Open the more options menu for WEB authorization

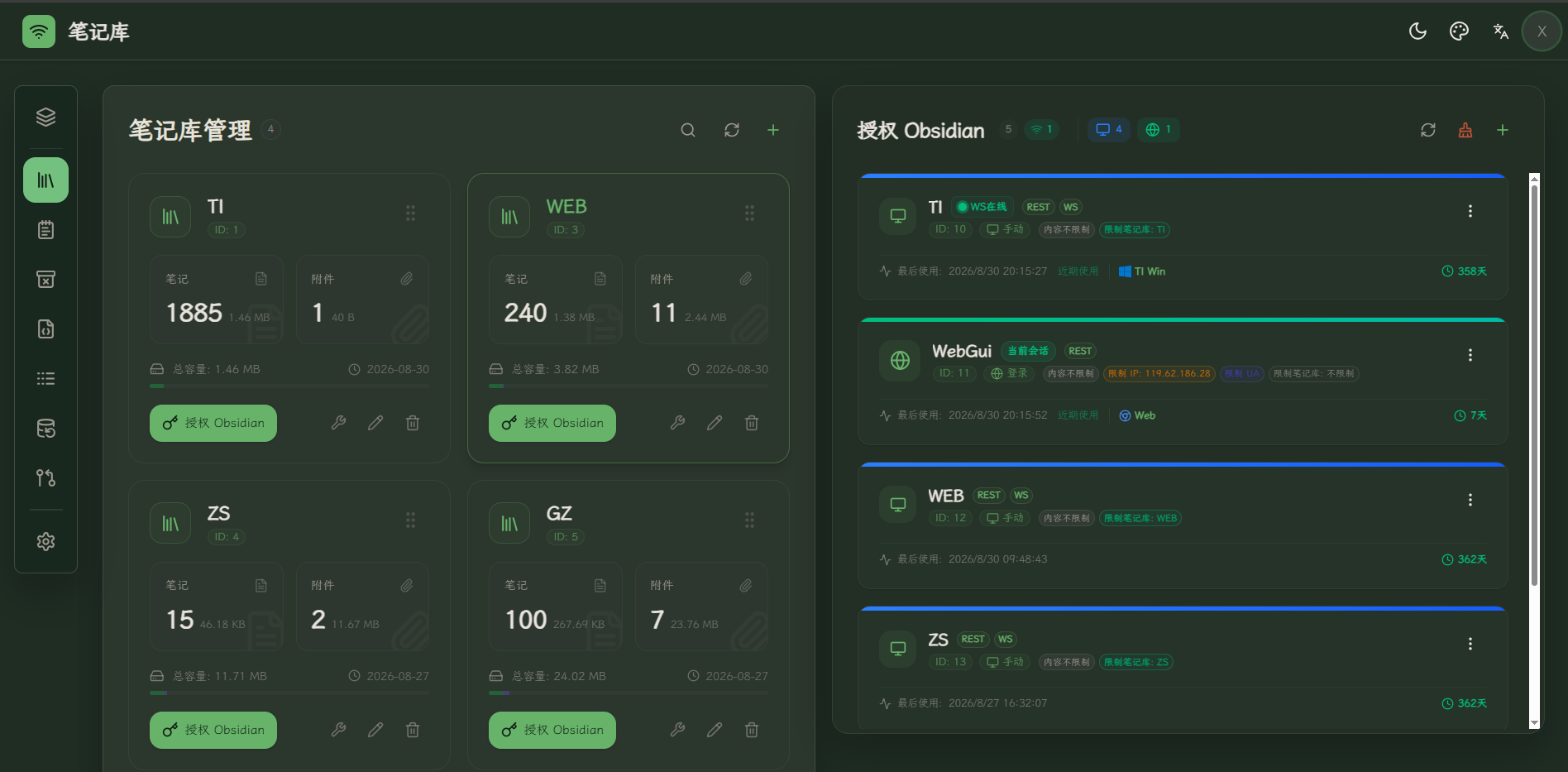(1470, 500)
